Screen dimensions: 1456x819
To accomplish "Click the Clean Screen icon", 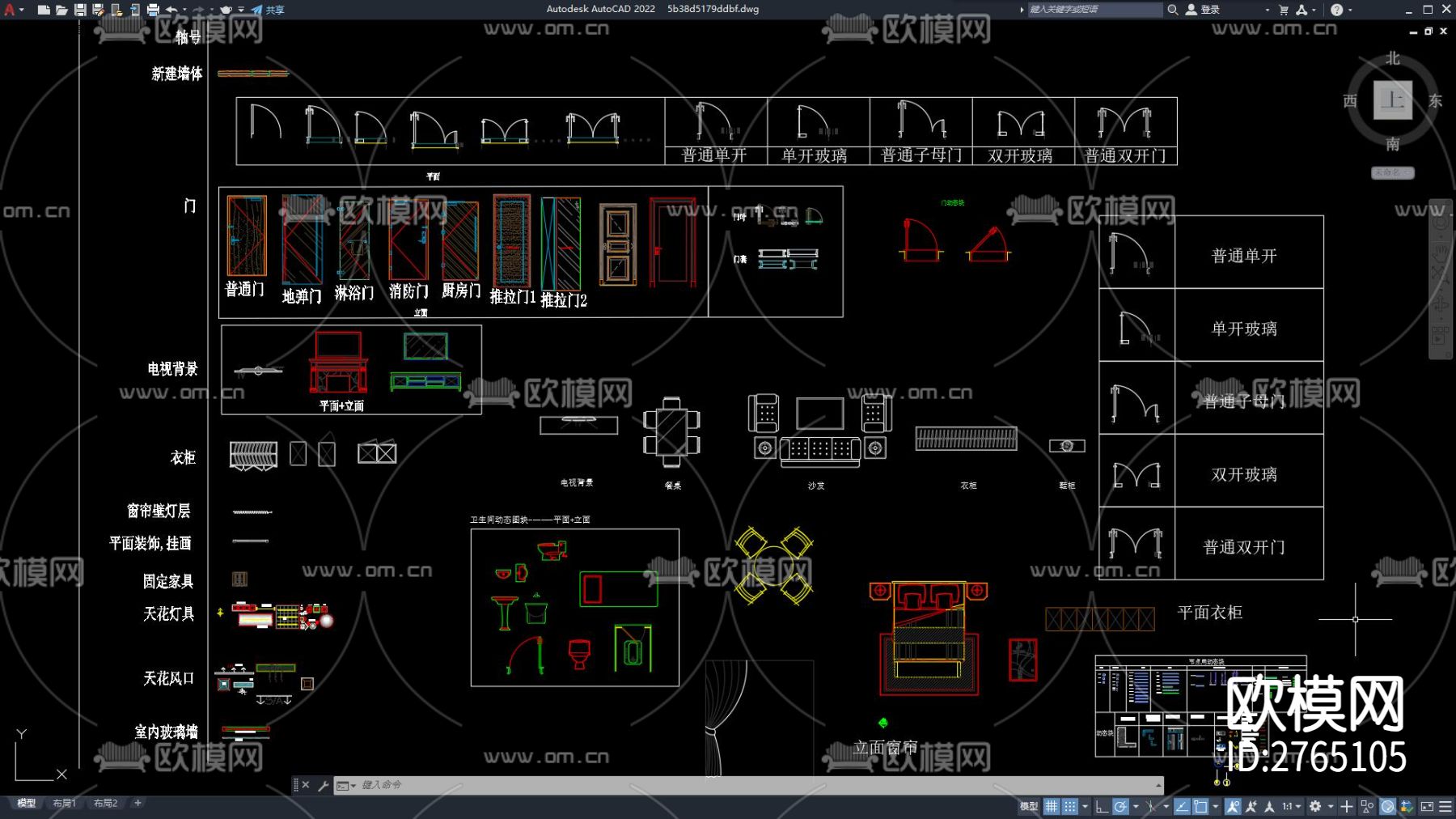I will click(x=1427, y=806).
